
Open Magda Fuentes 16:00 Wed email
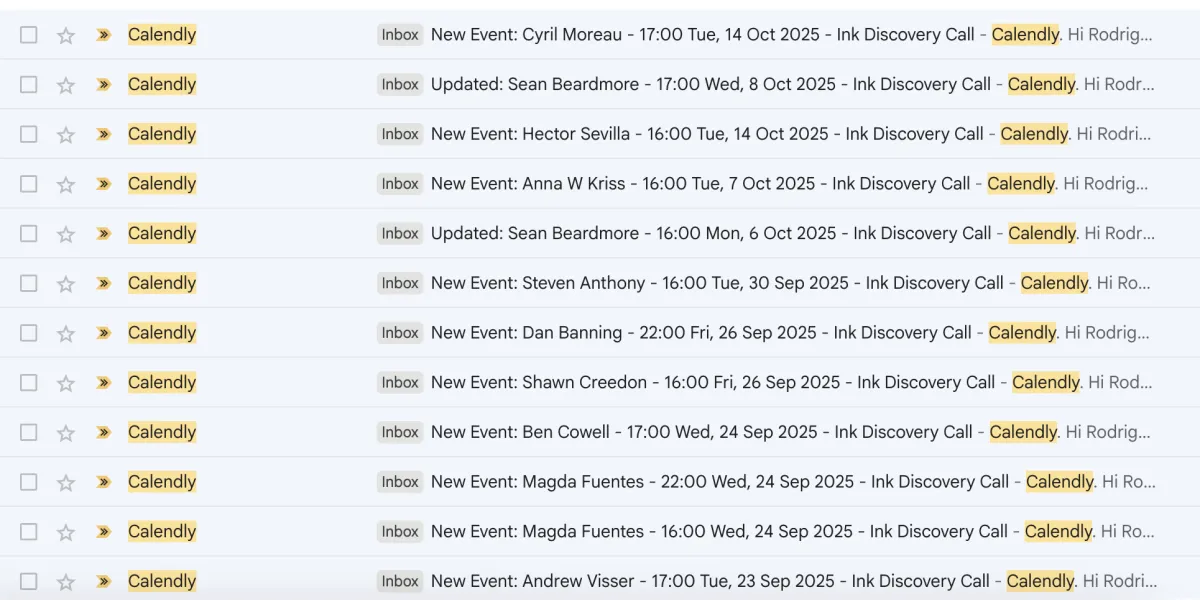pos(718,531)
